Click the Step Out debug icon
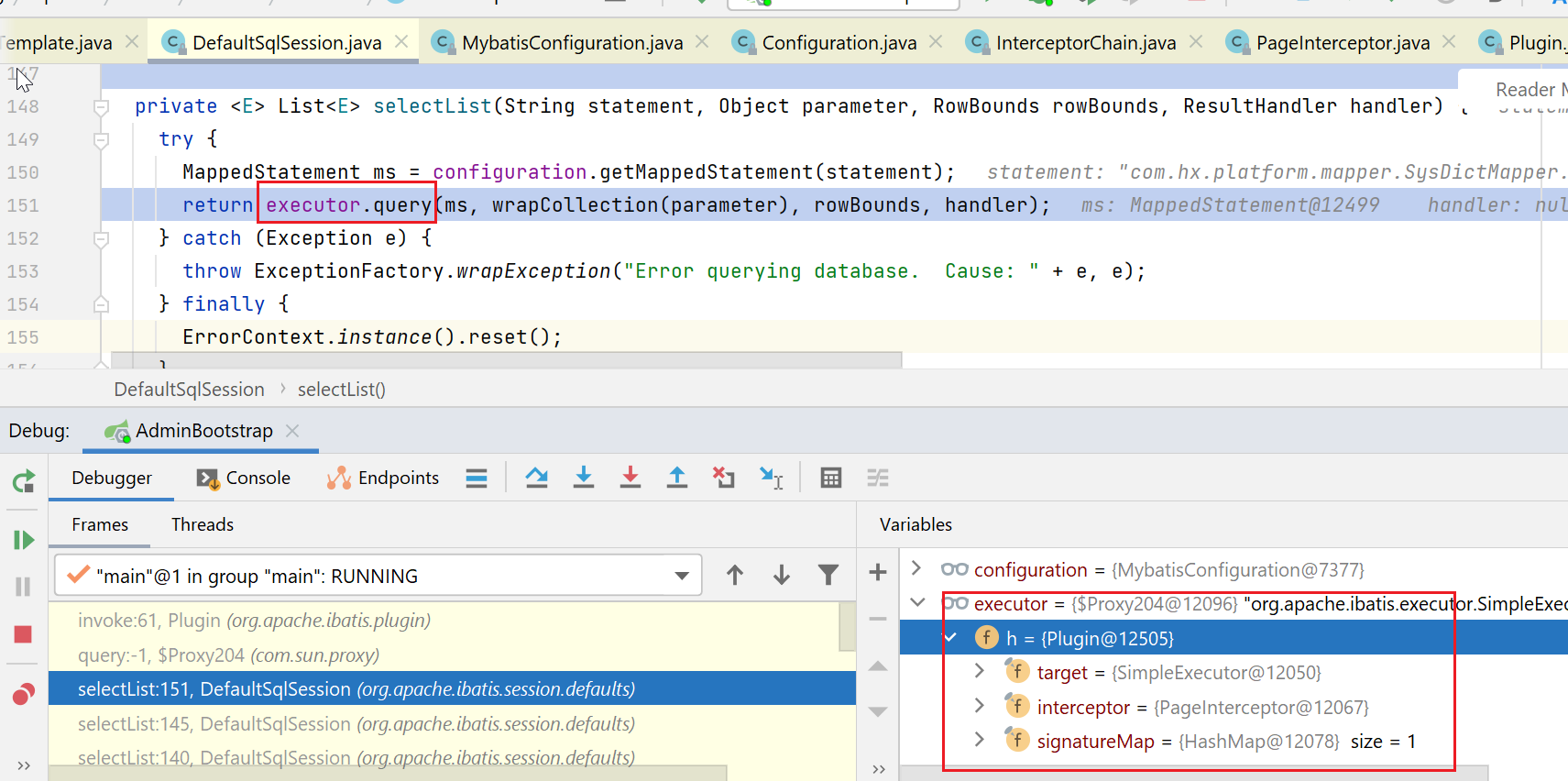The width and height of the screenshot is (1568, 781). [677, 478]
